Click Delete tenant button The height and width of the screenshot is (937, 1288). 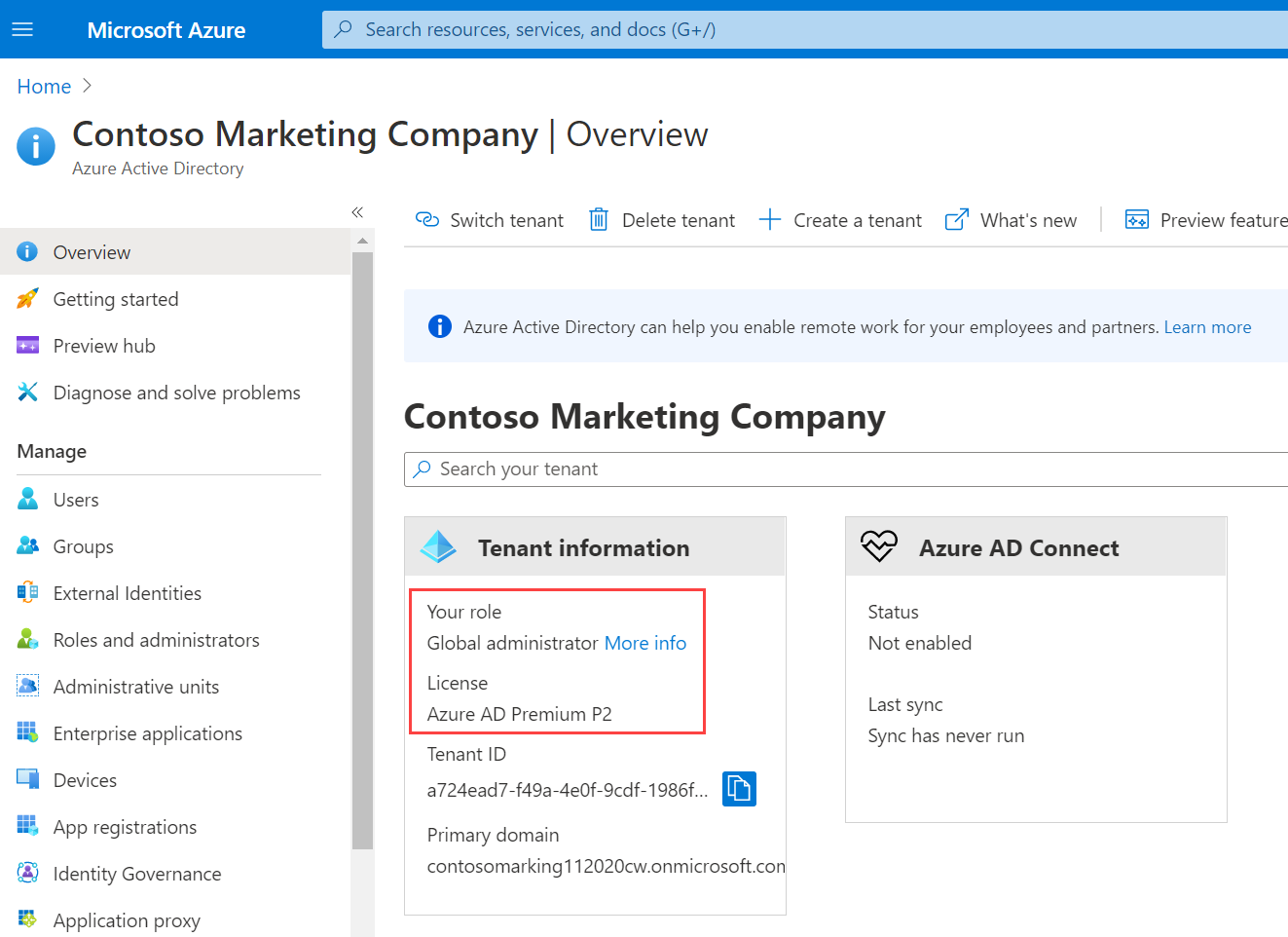(662, 220)
